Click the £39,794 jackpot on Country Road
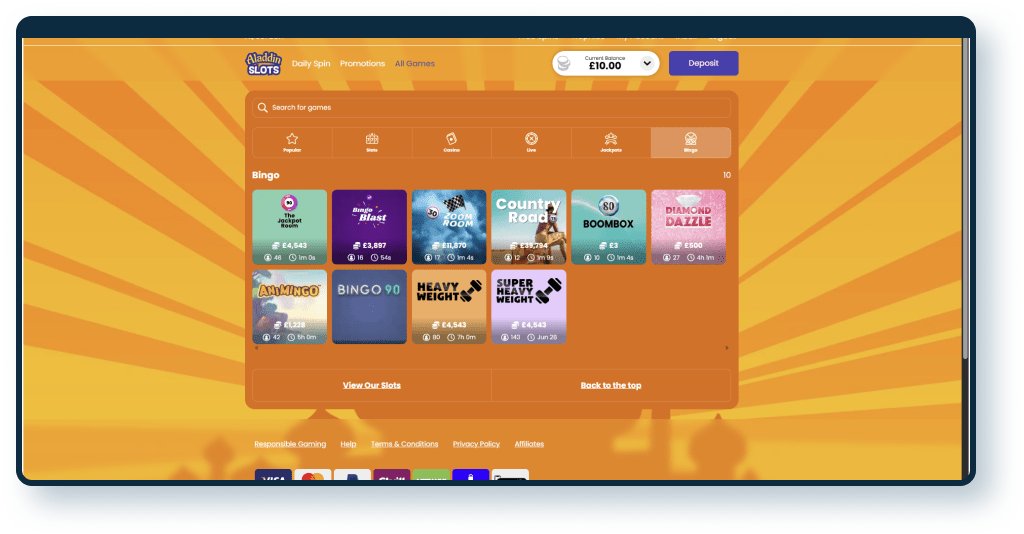Viewport: 1024px width, 534px height. (x=534, y=245)
